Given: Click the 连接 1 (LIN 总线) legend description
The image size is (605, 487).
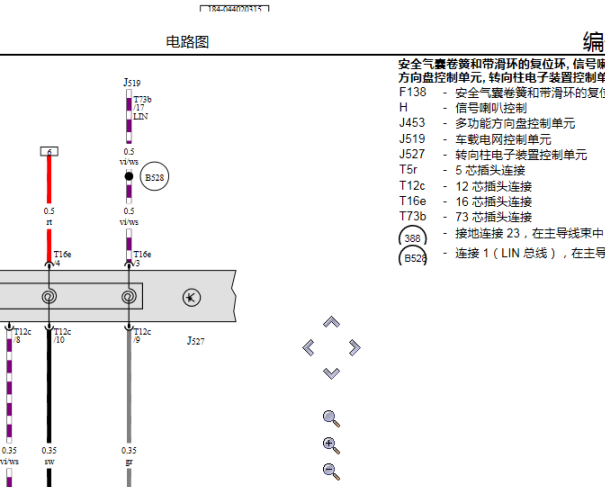Looking at the screenshot, I should pyautogui.click(x=530, y=253).
